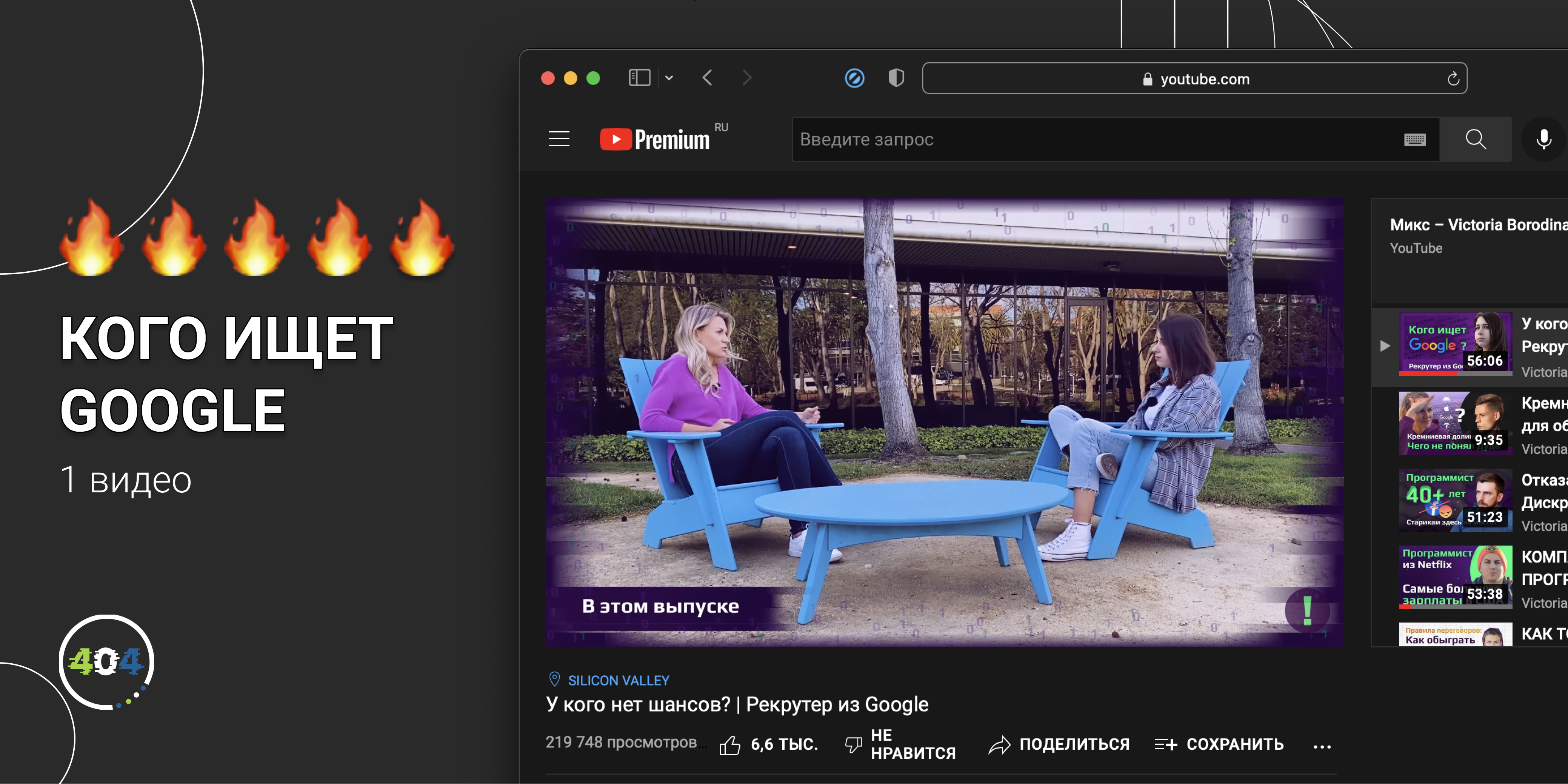Click the 404 channel logo badge

tap(106, 662)
